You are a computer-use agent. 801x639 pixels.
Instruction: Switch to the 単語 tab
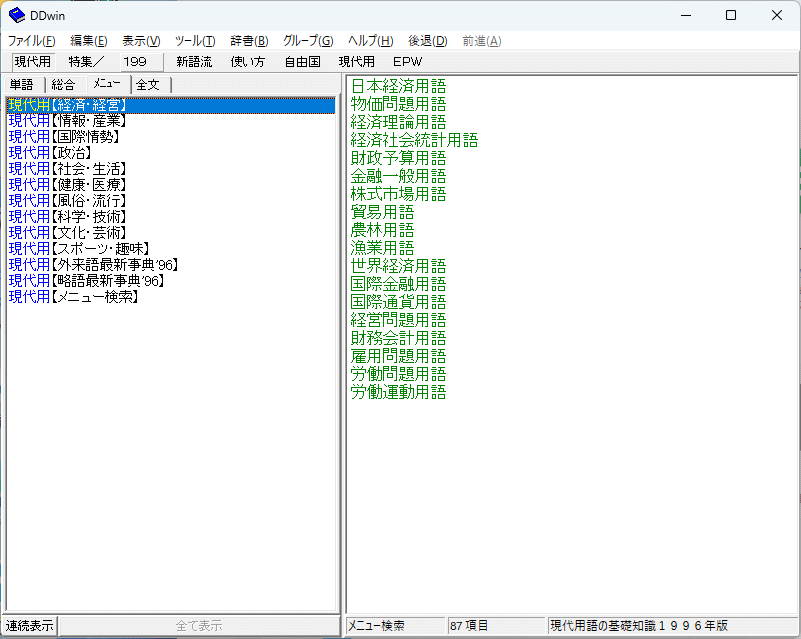[x=21, y=85]
